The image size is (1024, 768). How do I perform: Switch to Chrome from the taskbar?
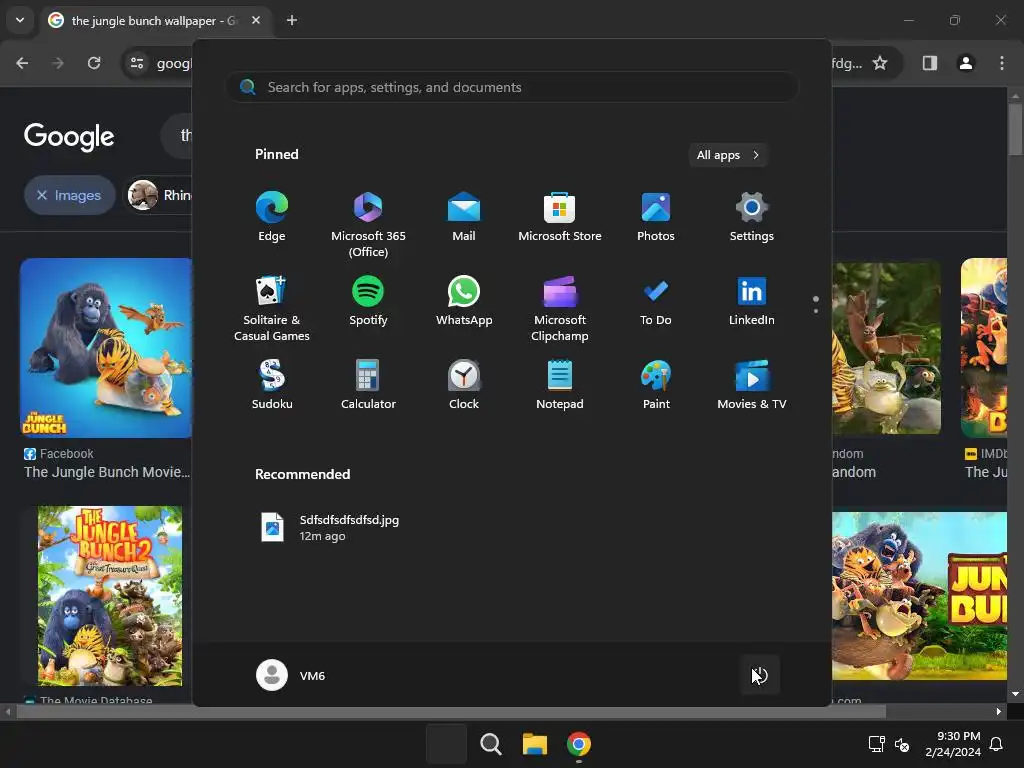[579, 744]
